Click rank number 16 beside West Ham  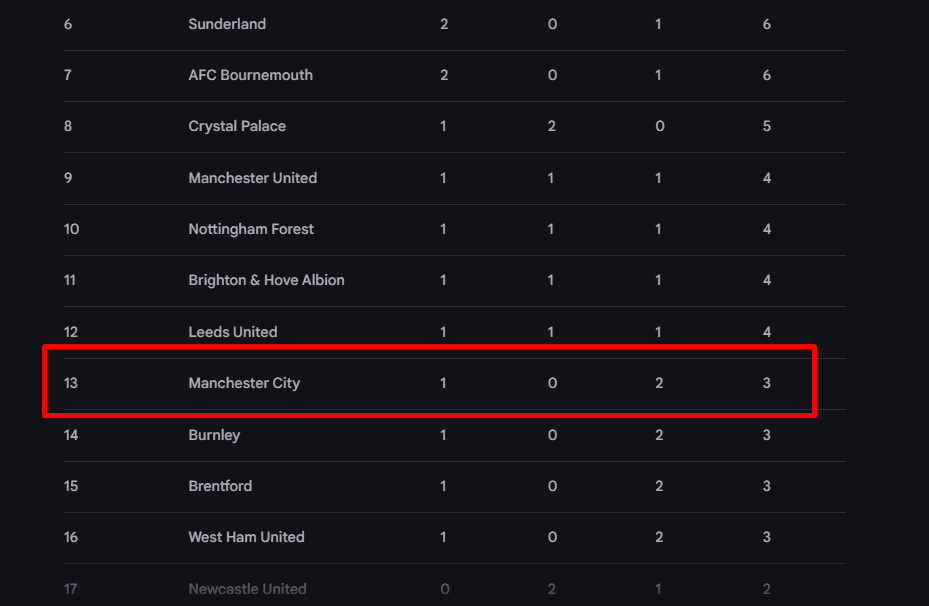click(x=71, y=537)
